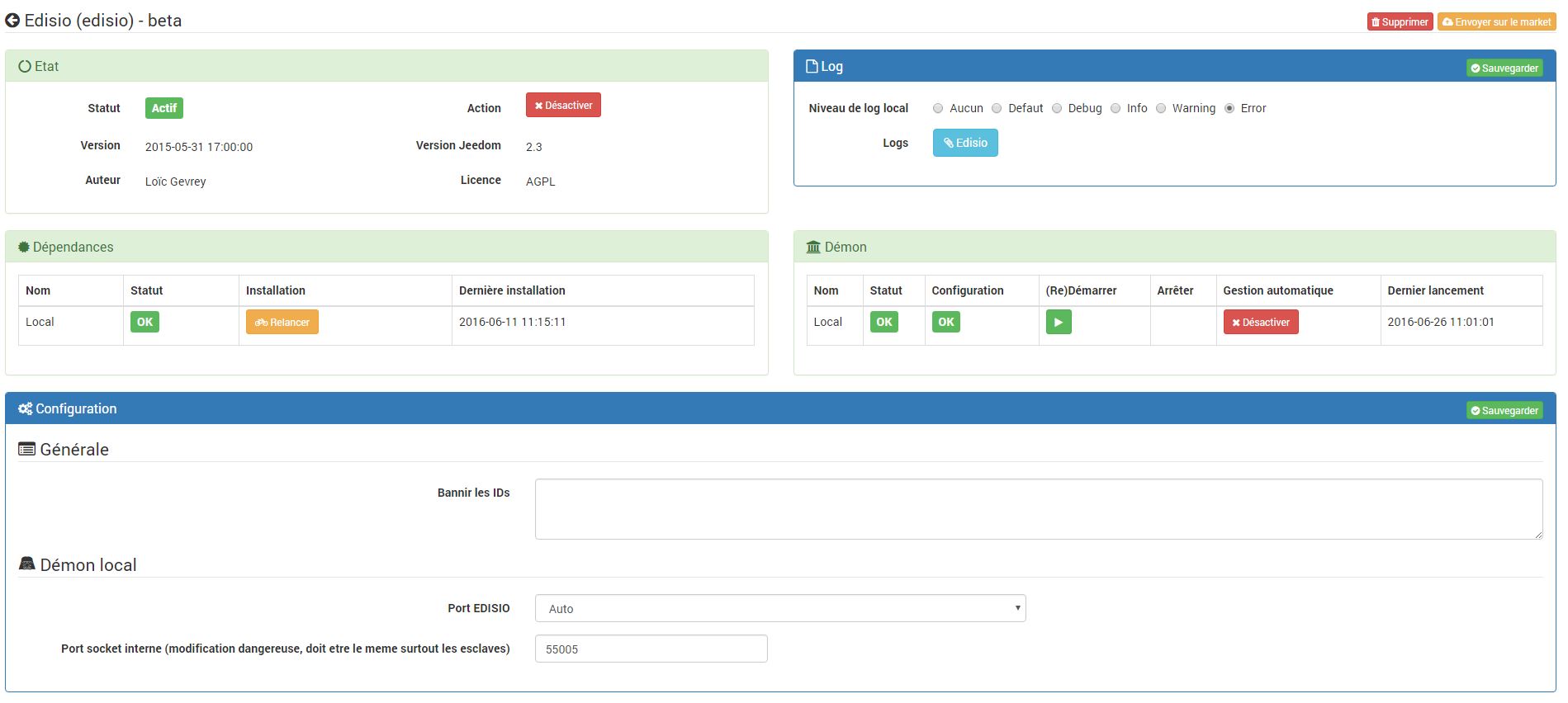Click the last launch date 2016-06-26 11:01:01
1568x703 pixels.
coord(1441,322)
